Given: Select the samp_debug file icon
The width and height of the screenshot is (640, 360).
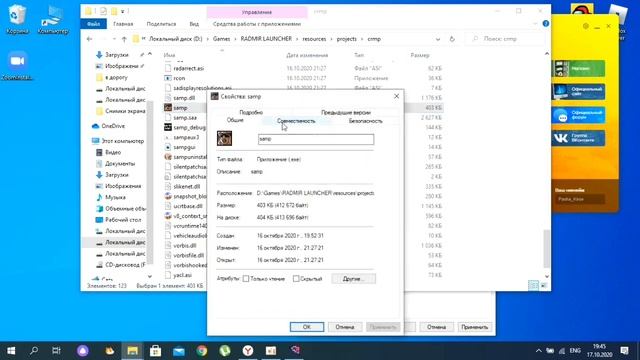Looking at the screenshot, I should coord(168,127).
